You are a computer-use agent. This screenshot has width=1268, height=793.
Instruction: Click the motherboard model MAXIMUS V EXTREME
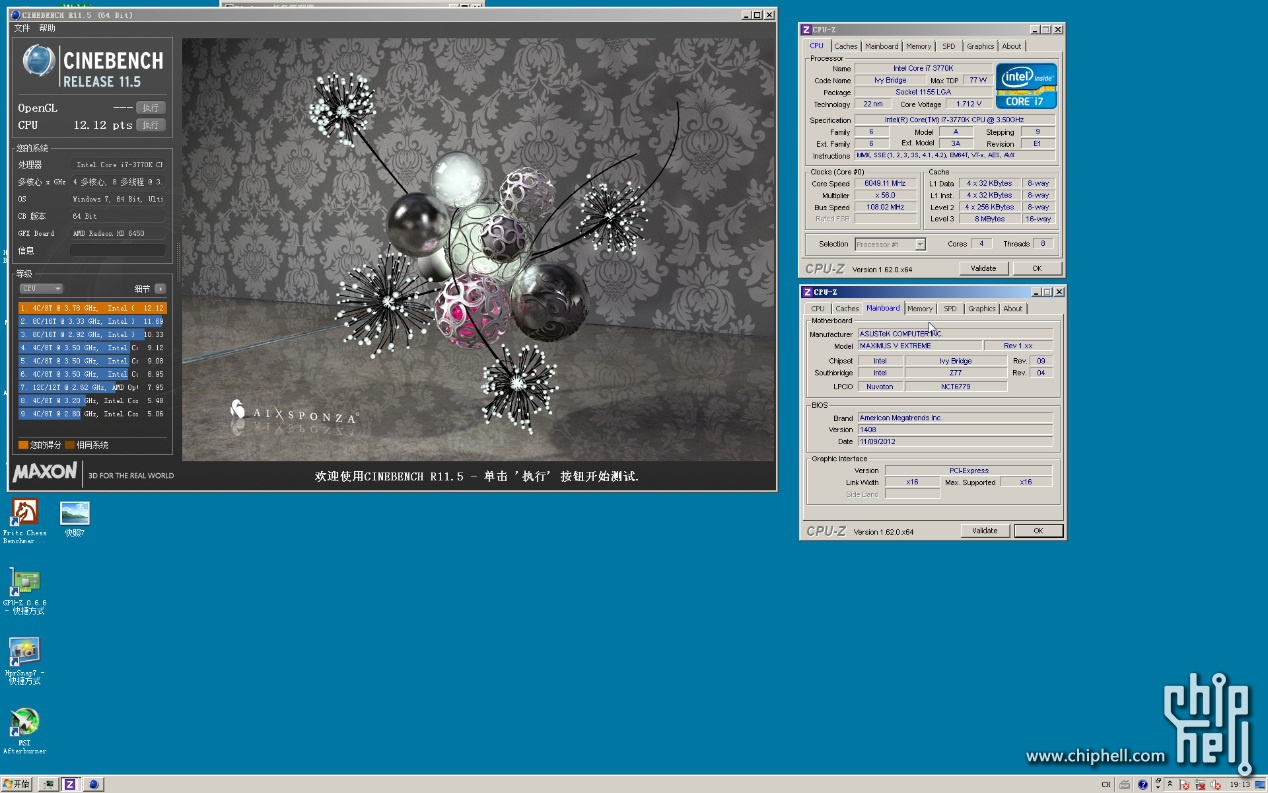pyautogui.click(x=918, y=346)
